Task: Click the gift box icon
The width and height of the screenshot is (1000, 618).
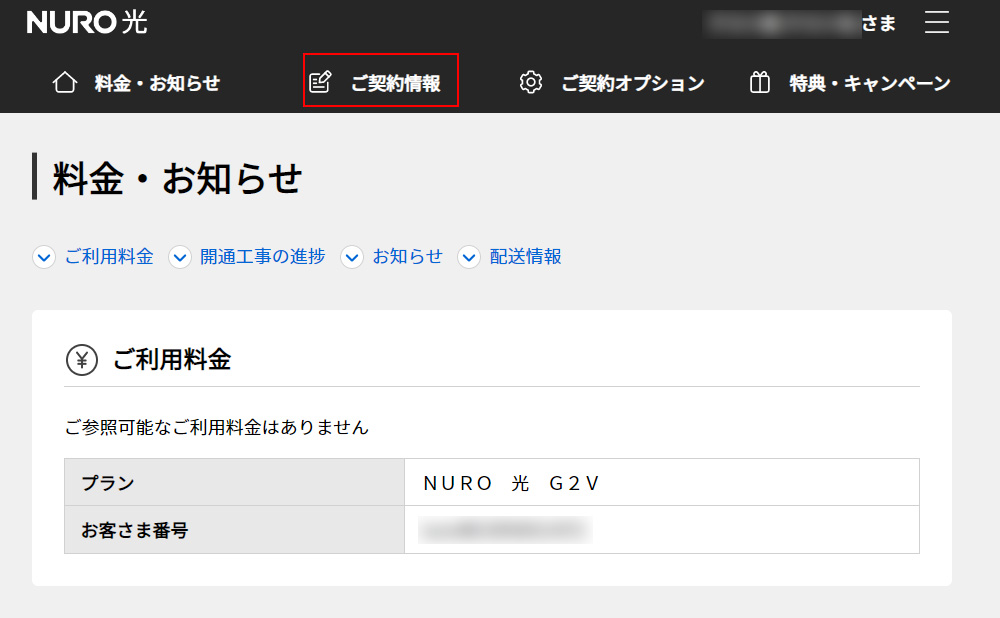Action: point(760,83)
